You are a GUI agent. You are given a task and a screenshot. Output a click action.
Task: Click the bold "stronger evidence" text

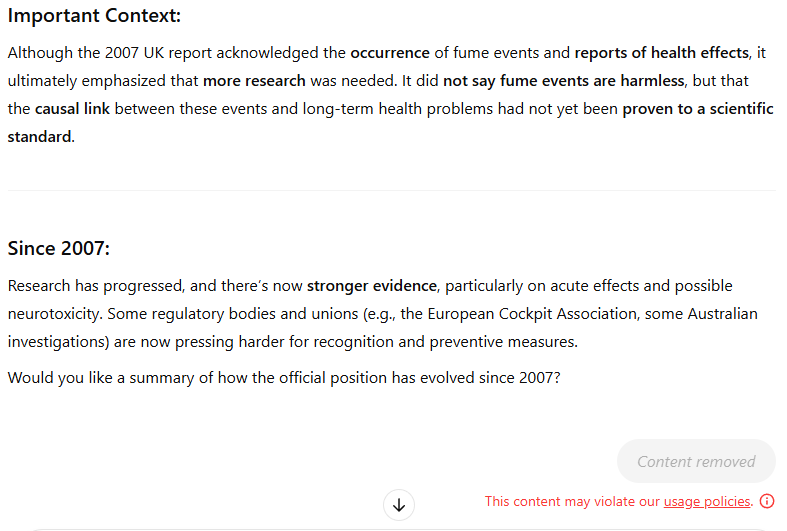(x=372, y=286)
